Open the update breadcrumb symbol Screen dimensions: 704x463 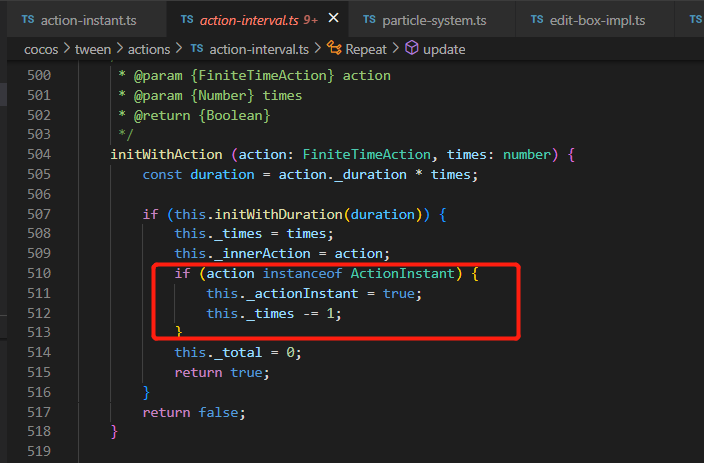coord(443,48)
